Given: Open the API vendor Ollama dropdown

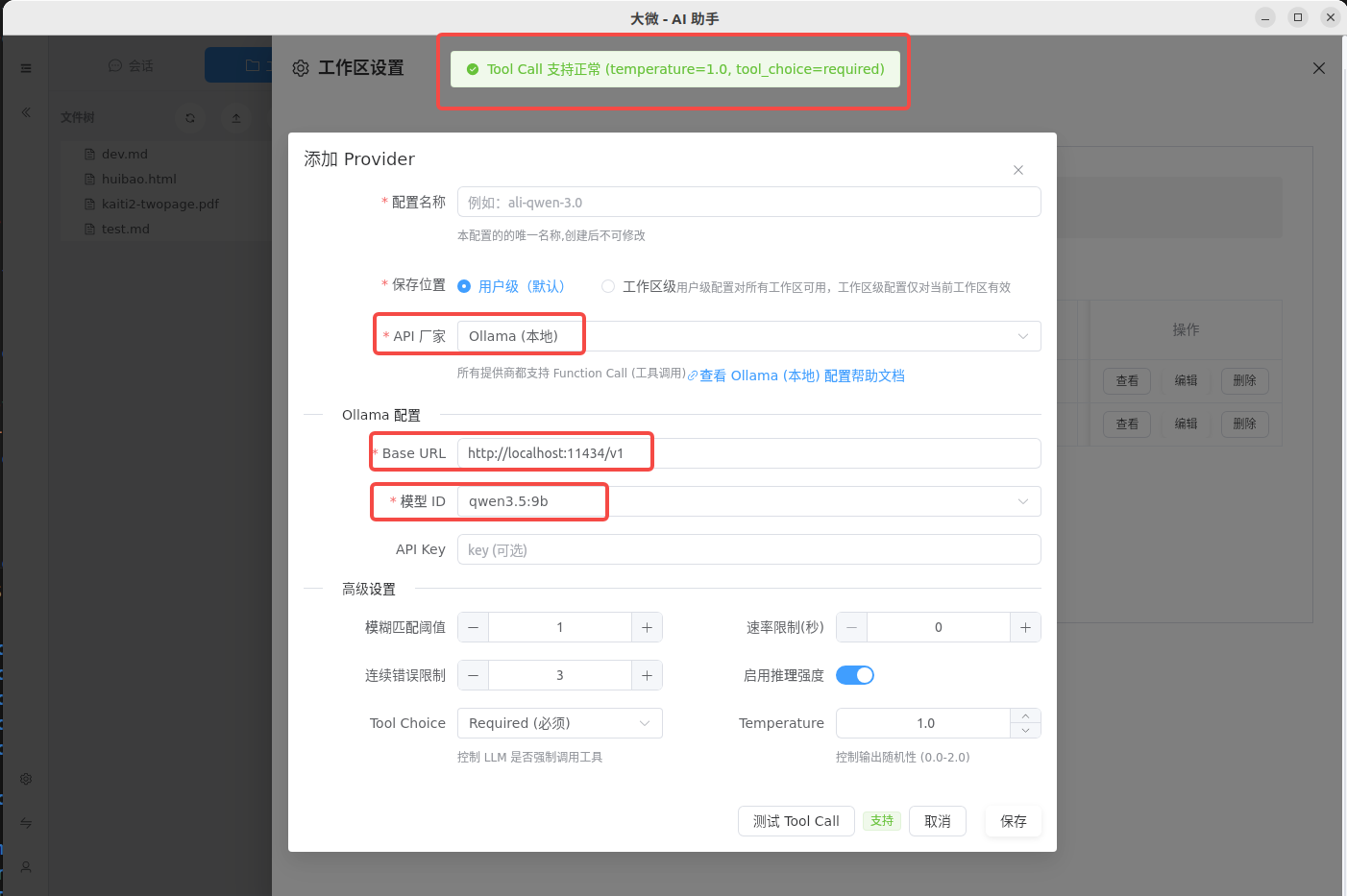Looking at the screenshot, I should click(x=748, y=336).
